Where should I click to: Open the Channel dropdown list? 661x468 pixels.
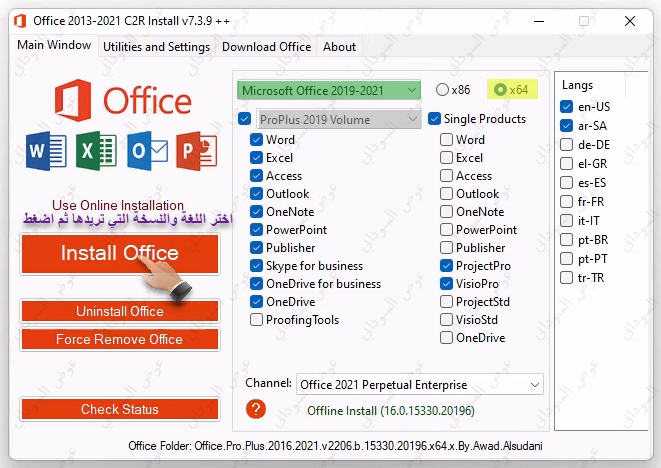point(420,384)
